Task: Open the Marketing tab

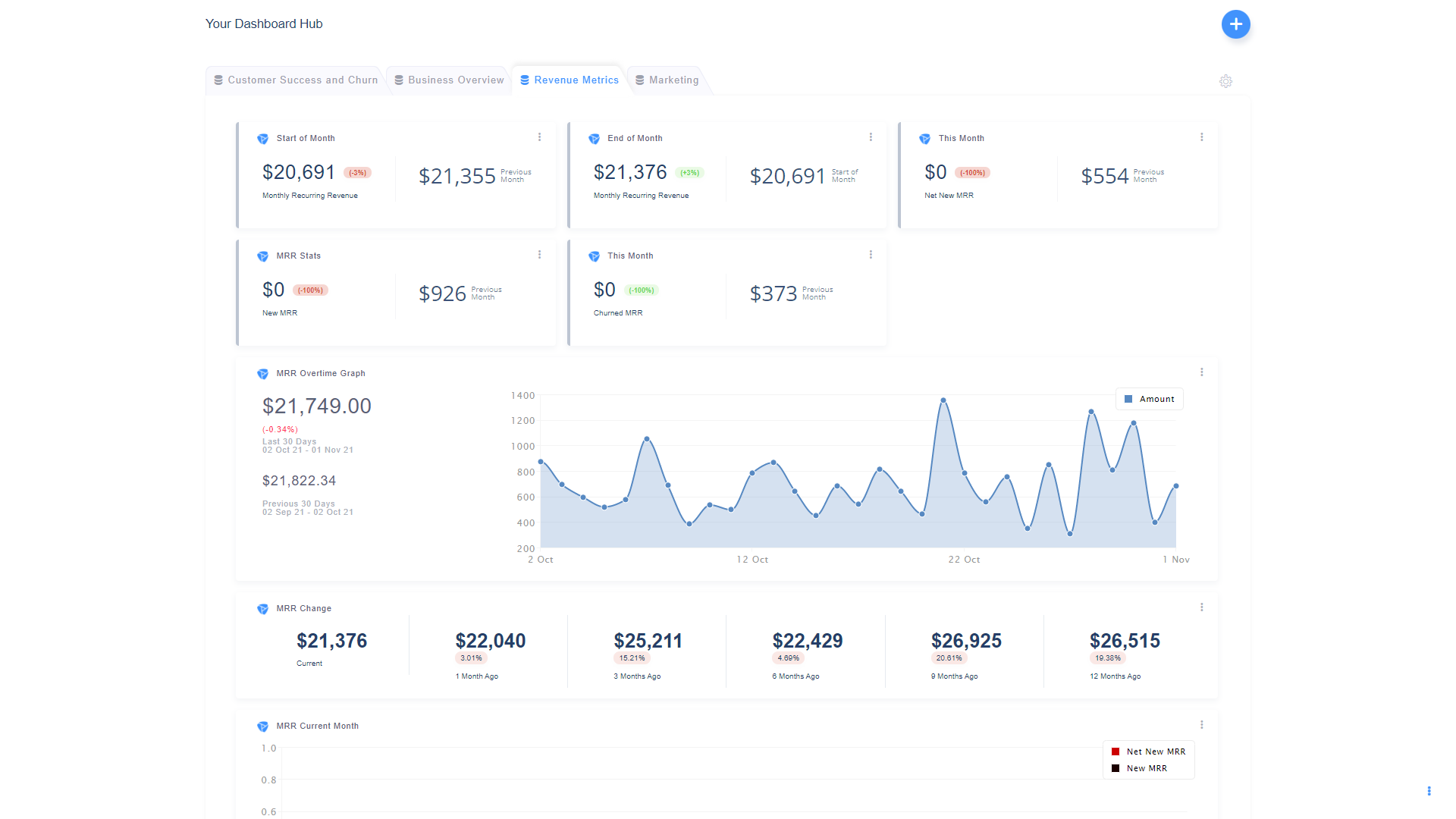Action: 667,80
